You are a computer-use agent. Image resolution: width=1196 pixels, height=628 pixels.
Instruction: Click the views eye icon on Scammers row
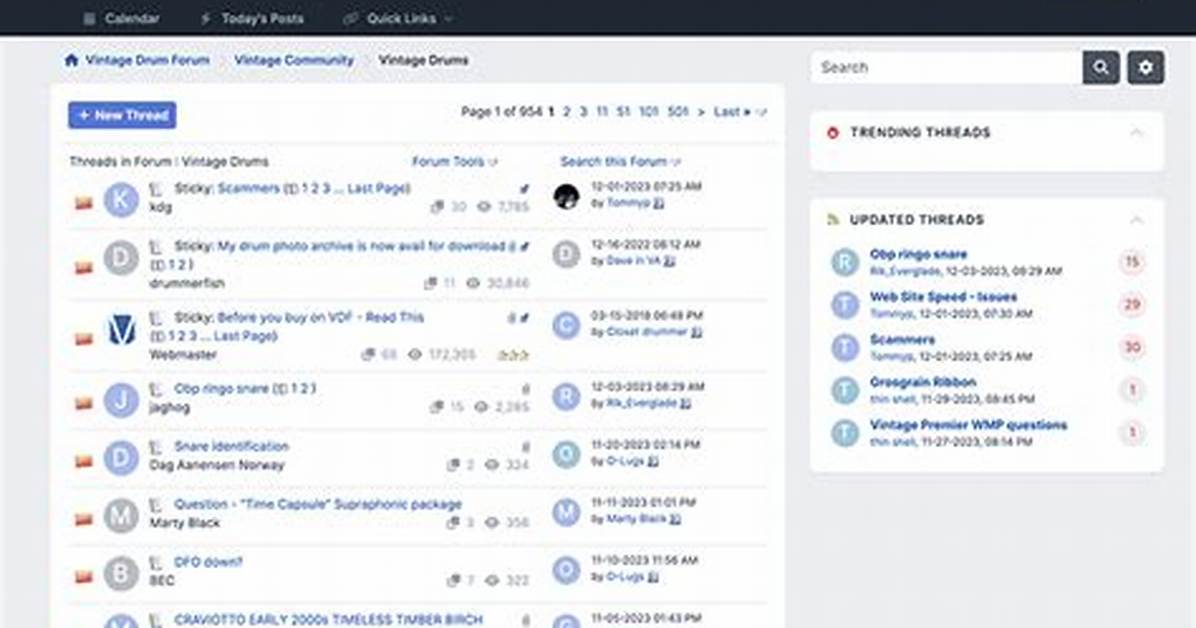(484, 207)
